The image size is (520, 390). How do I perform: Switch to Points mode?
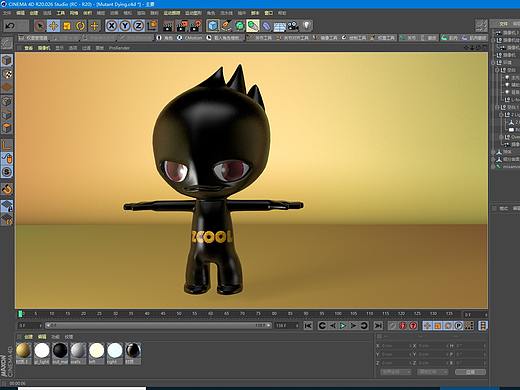pos(7,101)
